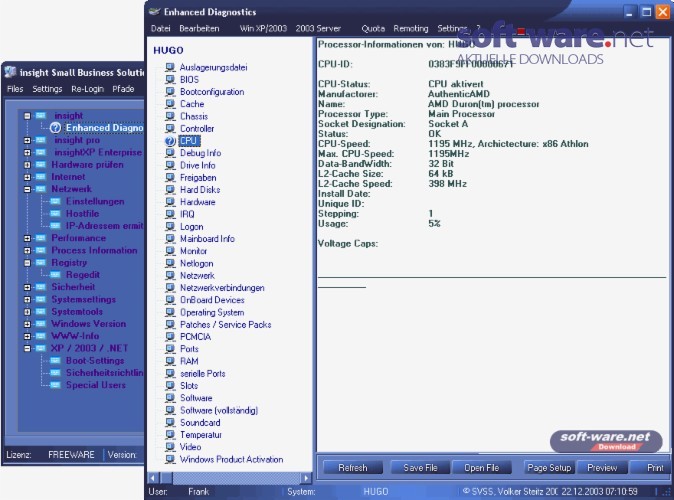Click the icon next to Einstellungen

[55, 201]
